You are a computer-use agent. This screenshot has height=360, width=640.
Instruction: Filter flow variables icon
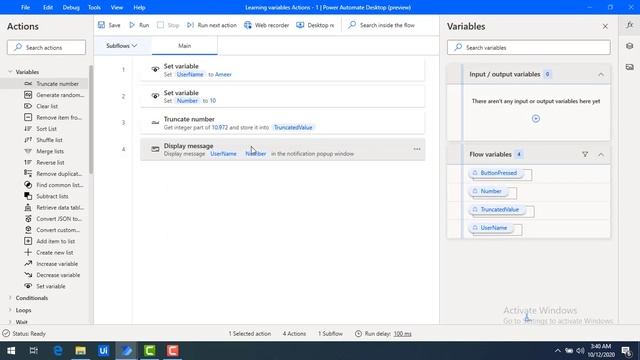click(585, 154)
